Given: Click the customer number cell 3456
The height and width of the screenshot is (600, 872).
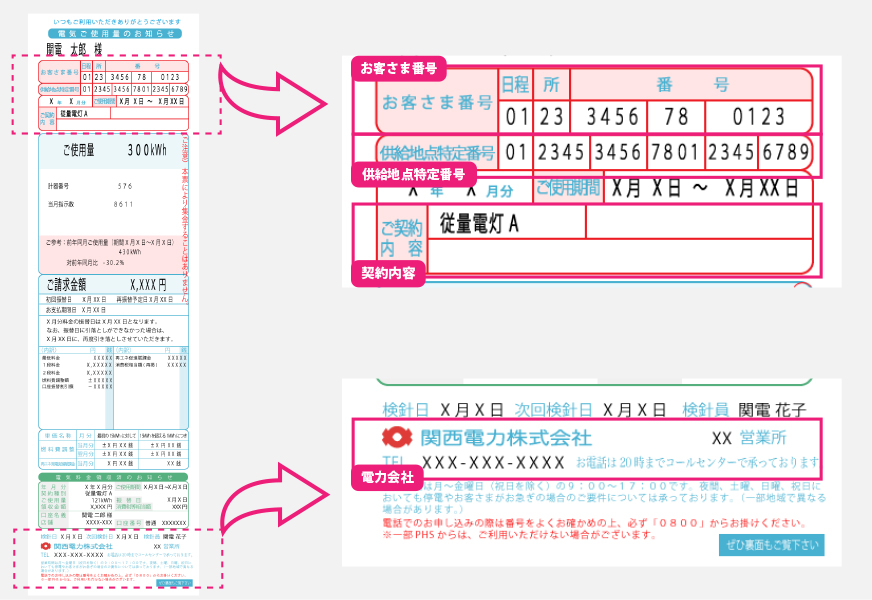Looking at the screenshot, I should 613,116.
